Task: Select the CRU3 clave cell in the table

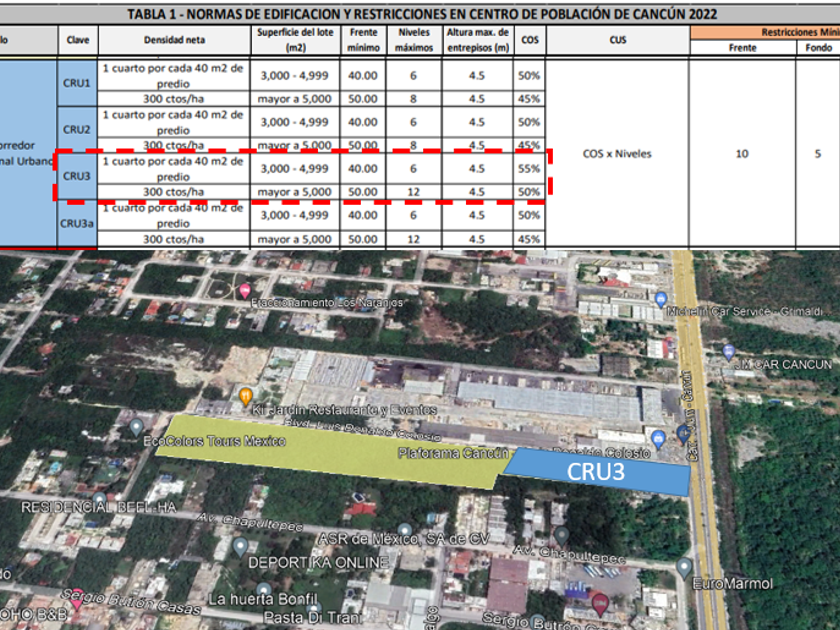Action: click(77, 176)
